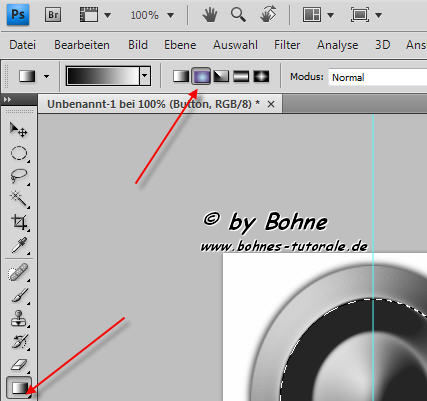
Task: Select the Move tool
Action: click(18, 130)
